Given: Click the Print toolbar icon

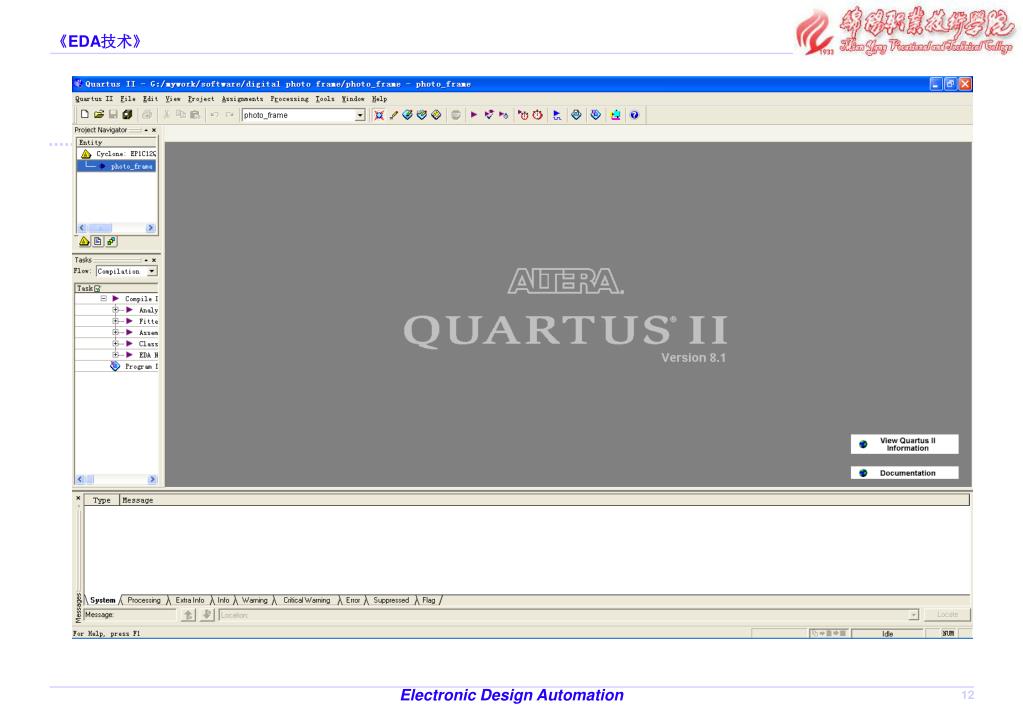Looking at the screenshot, I should pyautogui.click(x=147, y=115).
